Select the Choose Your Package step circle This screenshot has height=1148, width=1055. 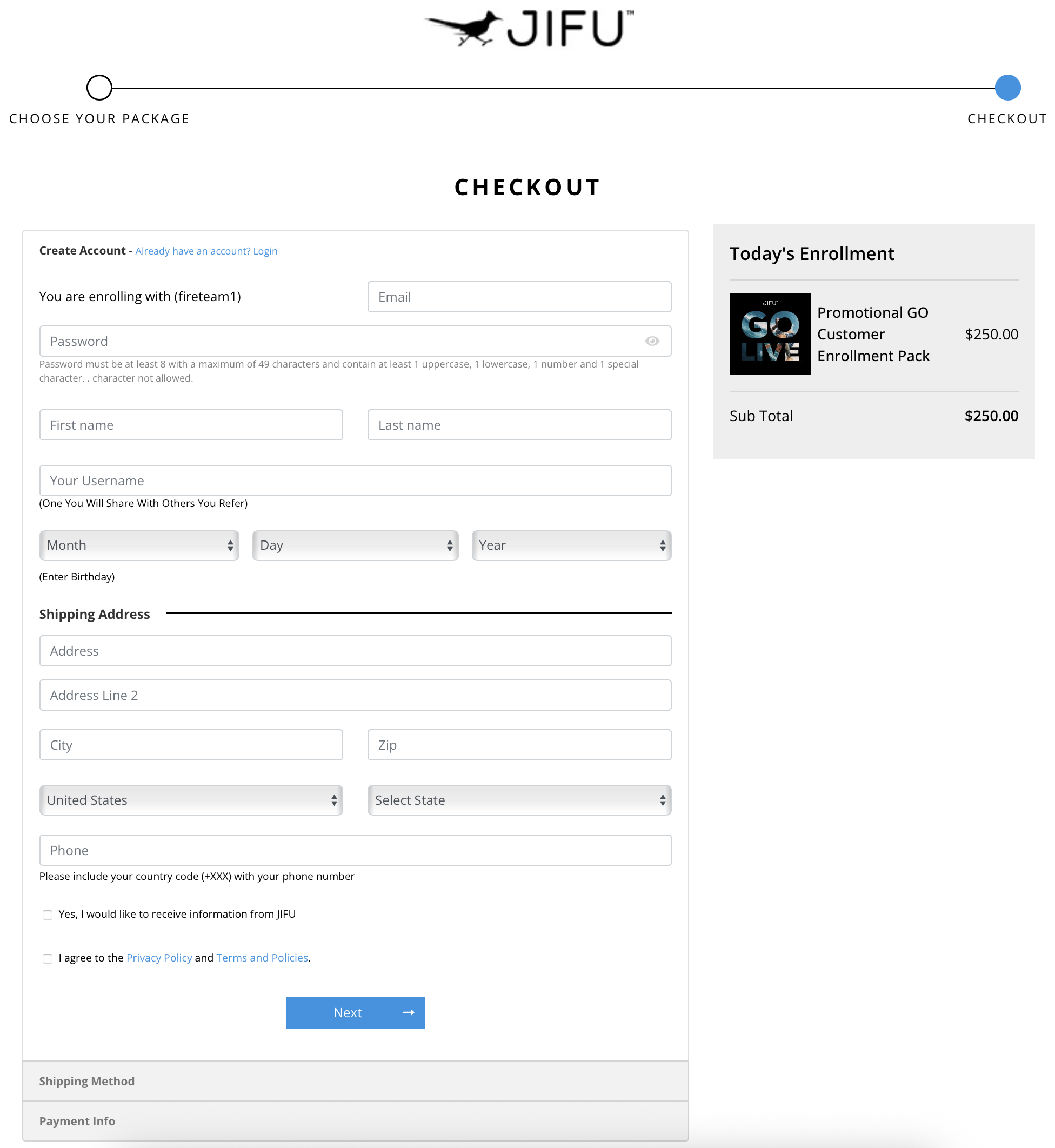pos(99,88)
